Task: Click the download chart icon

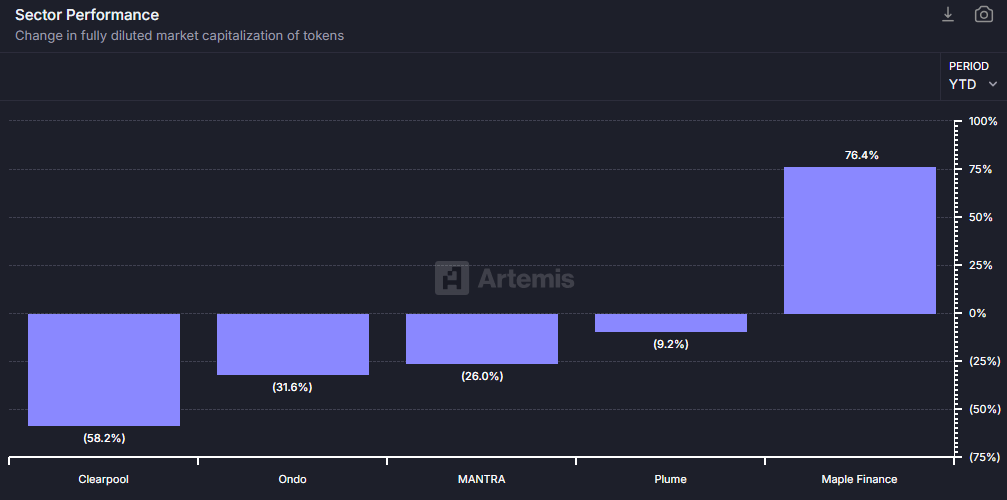Action: point(948,14)
